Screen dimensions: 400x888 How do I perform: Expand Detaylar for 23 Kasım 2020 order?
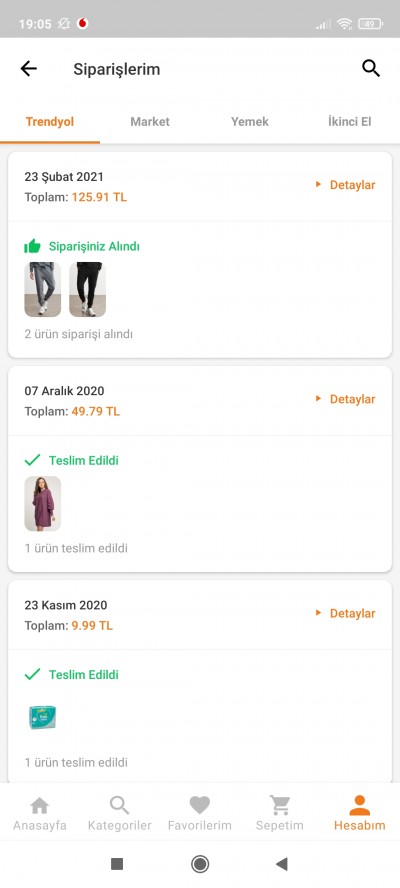point(346,613)
